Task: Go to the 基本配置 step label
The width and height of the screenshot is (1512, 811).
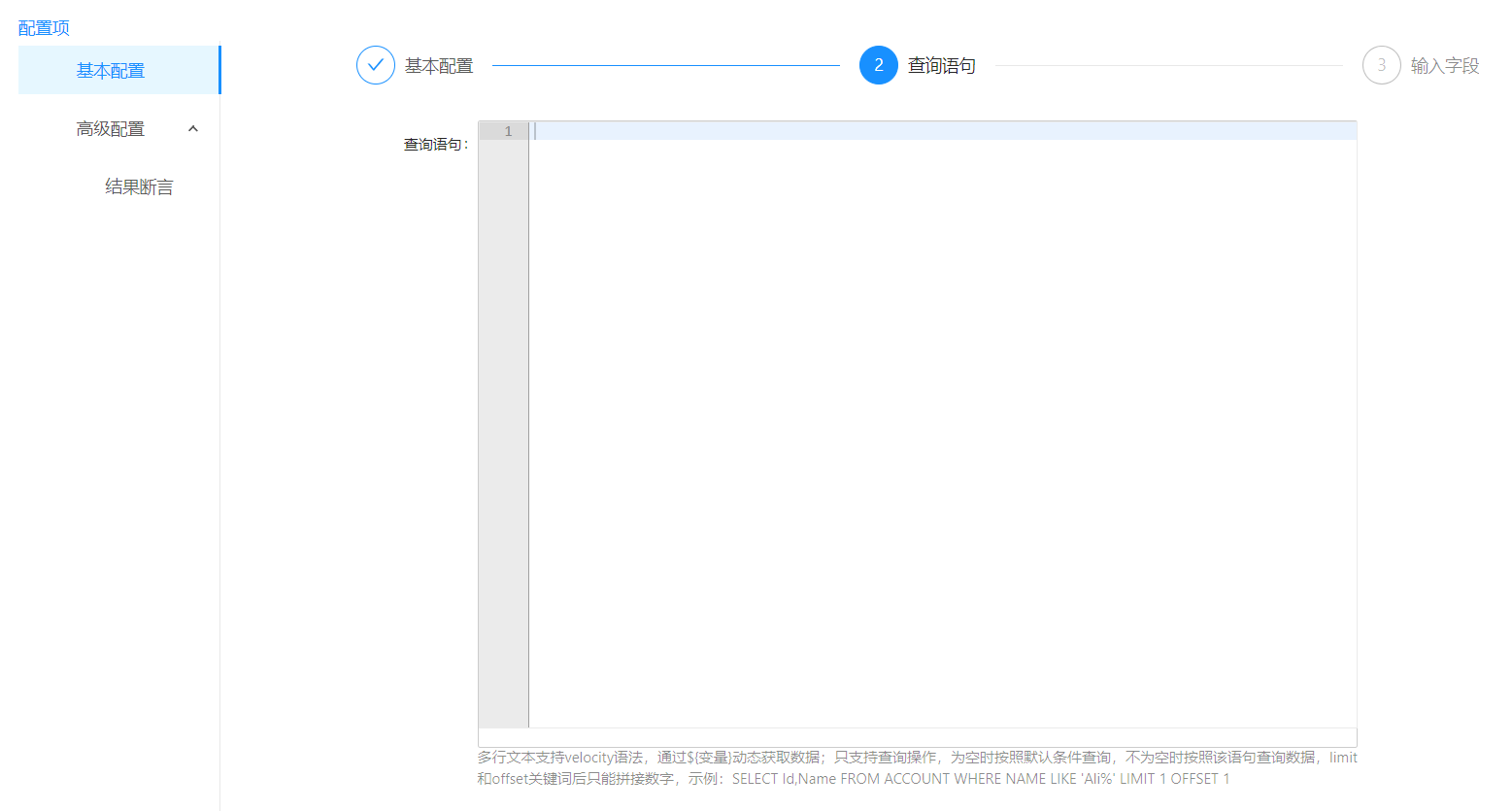Action: [x=439, y=66]
